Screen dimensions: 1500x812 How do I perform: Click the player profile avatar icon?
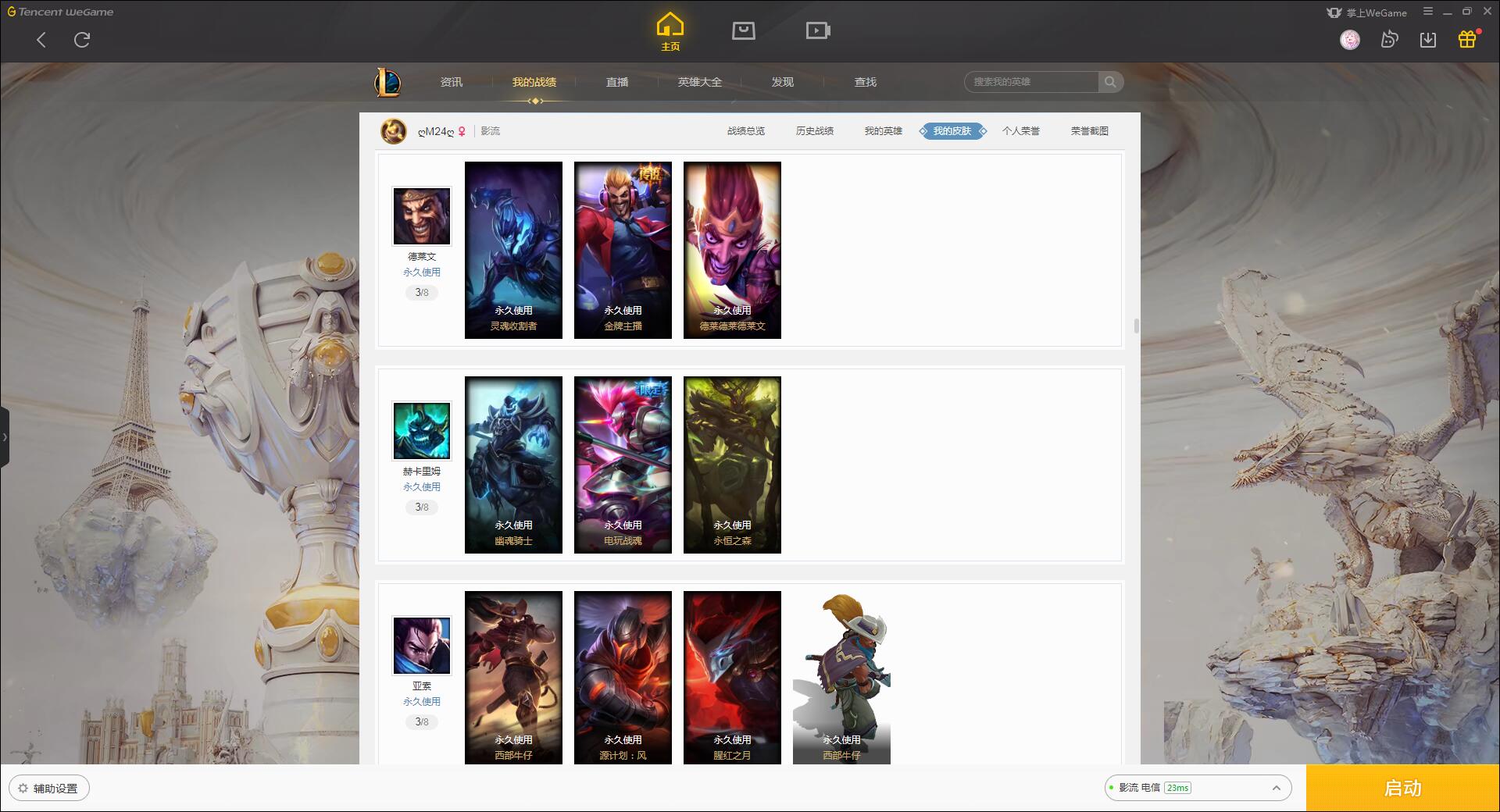pos(394,131)
